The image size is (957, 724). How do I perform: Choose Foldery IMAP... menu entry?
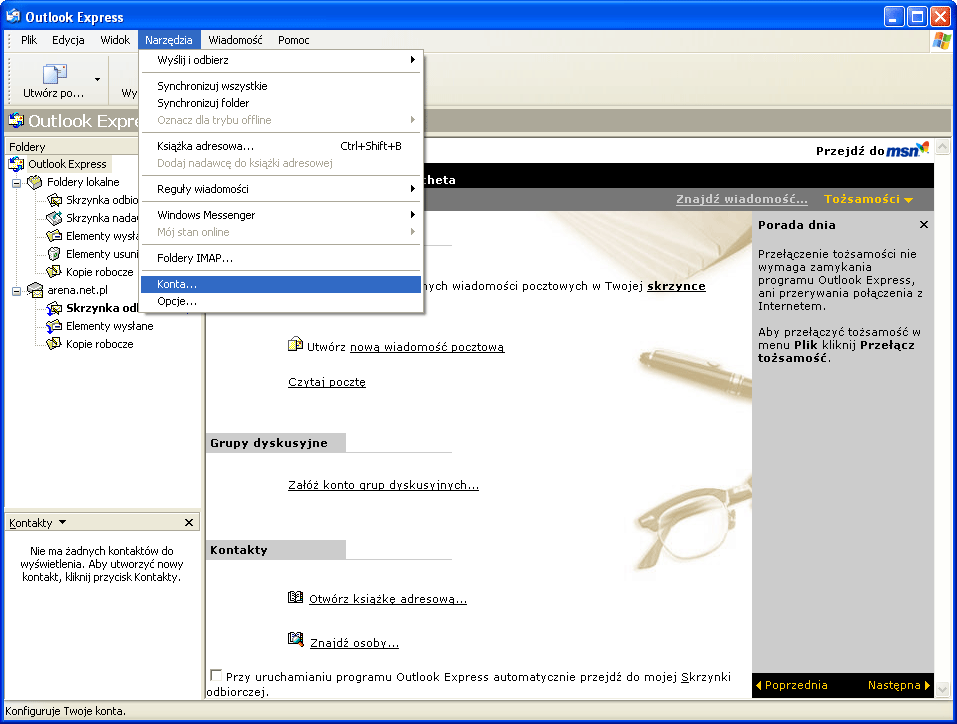coord(281,258)
